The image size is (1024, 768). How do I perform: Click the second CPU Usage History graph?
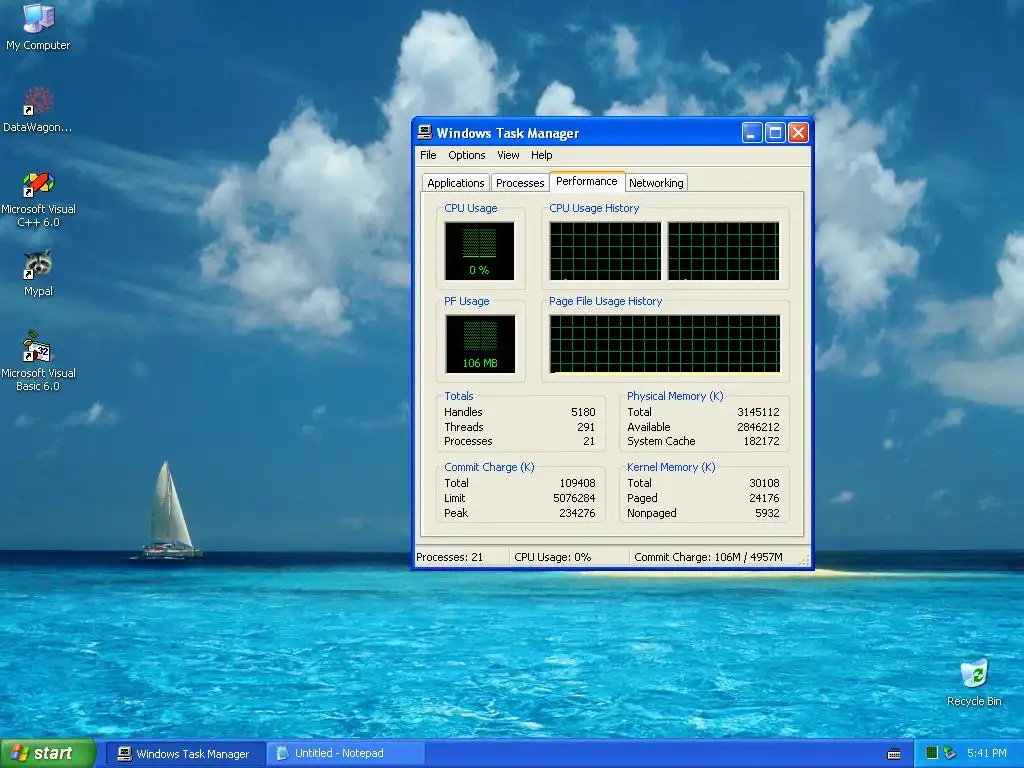point(724,251)
